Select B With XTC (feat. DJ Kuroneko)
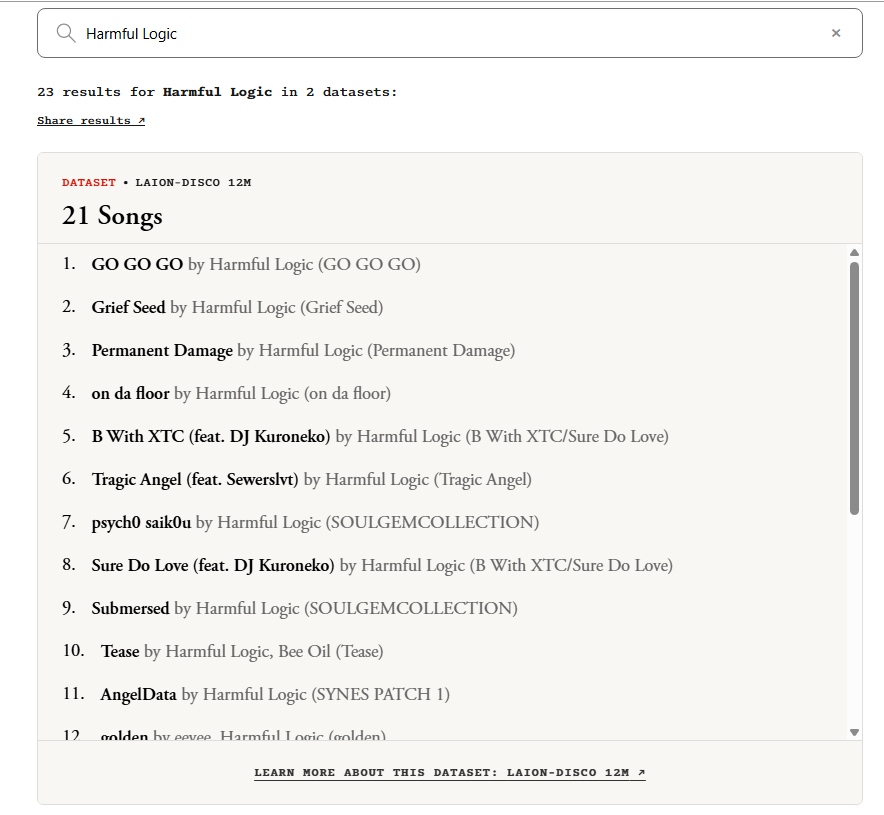This screenshot has height=815, width=884. point(211,436)
